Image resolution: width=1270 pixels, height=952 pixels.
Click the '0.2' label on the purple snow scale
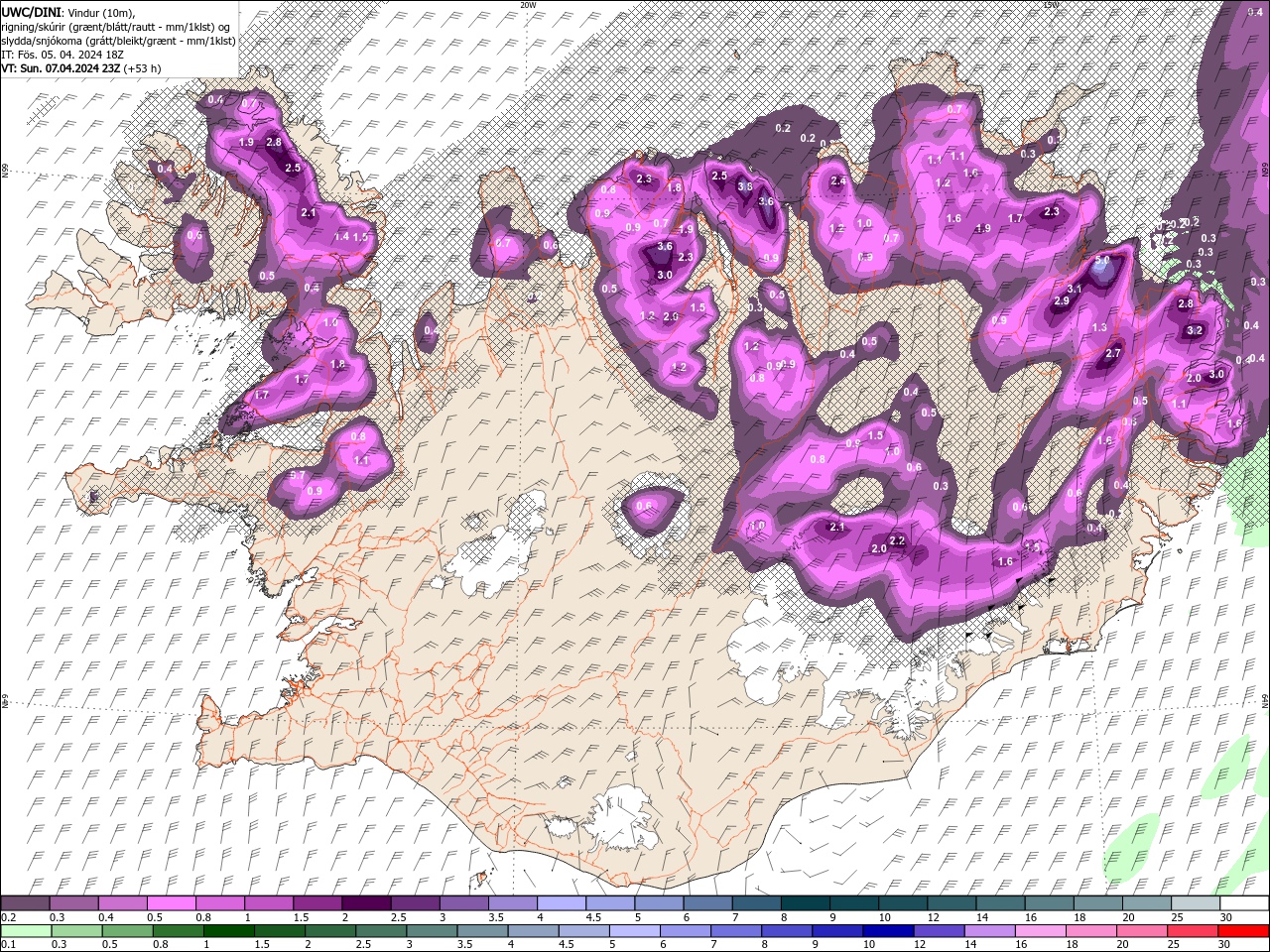[8, 917]
